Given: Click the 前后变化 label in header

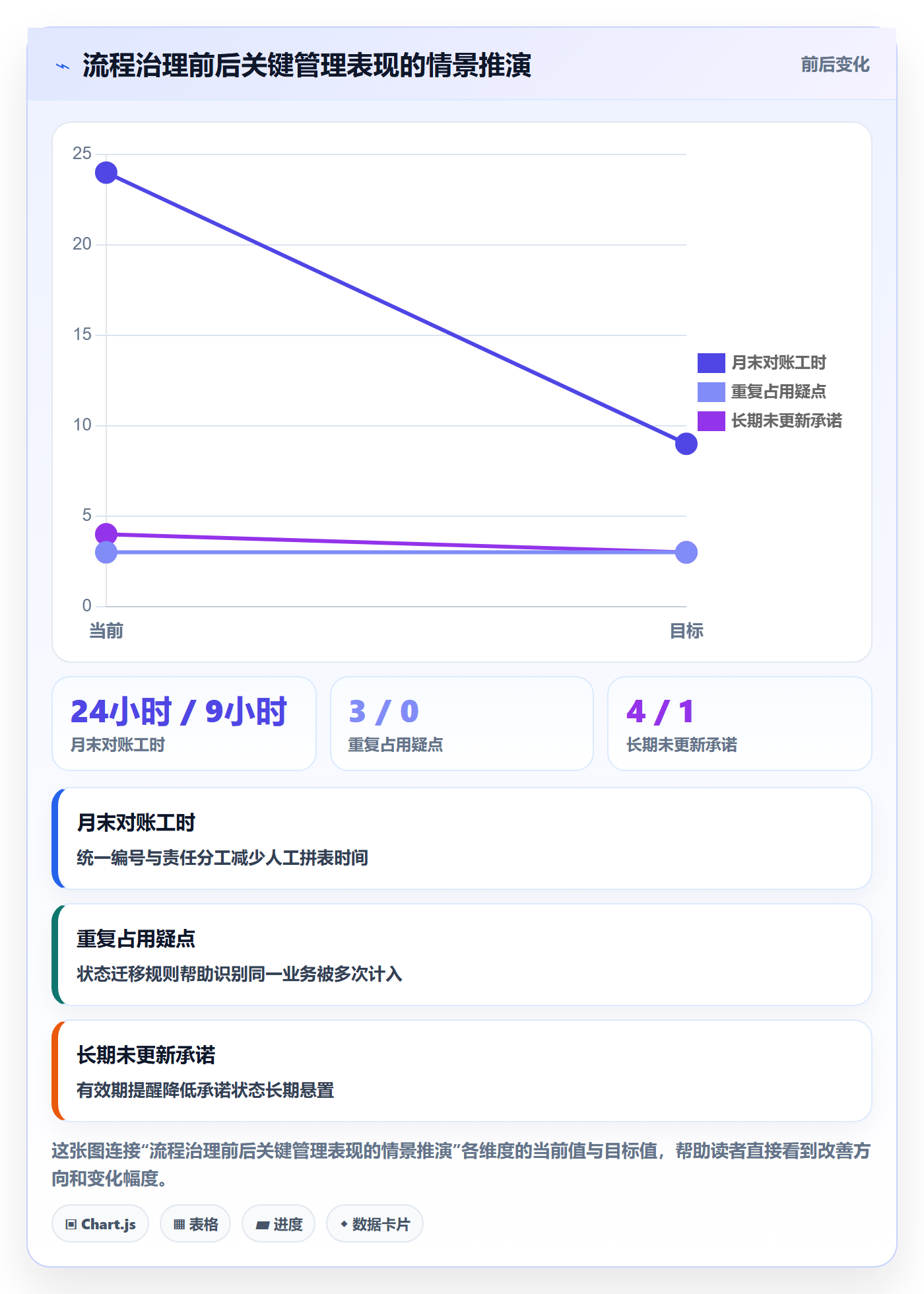Looking at the screenshot, I should [835, 65].
